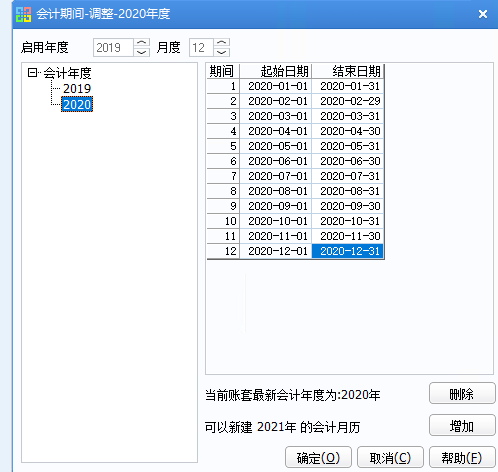The height and width of the screenshot is (472, 498).
Task: Increase the 启用年度 spinner value
Action: pos(142,43)
